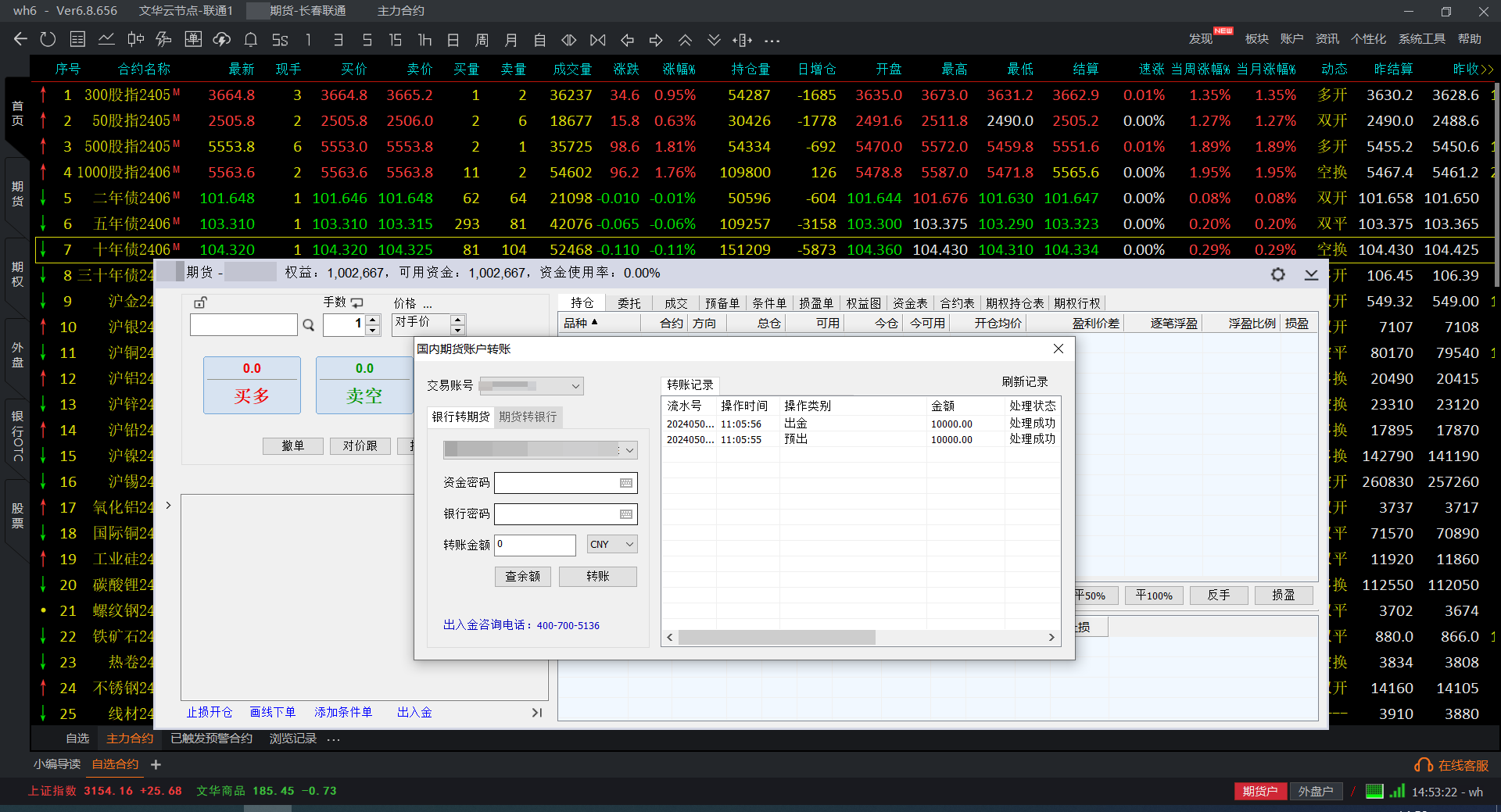The width and height of the screenshot is (1501, 812).
Task: Click the 撤单 cancel order button
Action: click(x=293, y=445)
